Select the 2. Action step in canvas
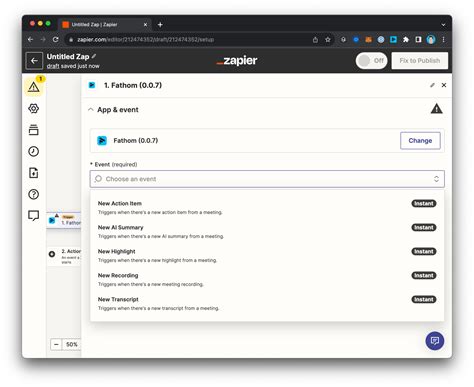 point(64,256)
